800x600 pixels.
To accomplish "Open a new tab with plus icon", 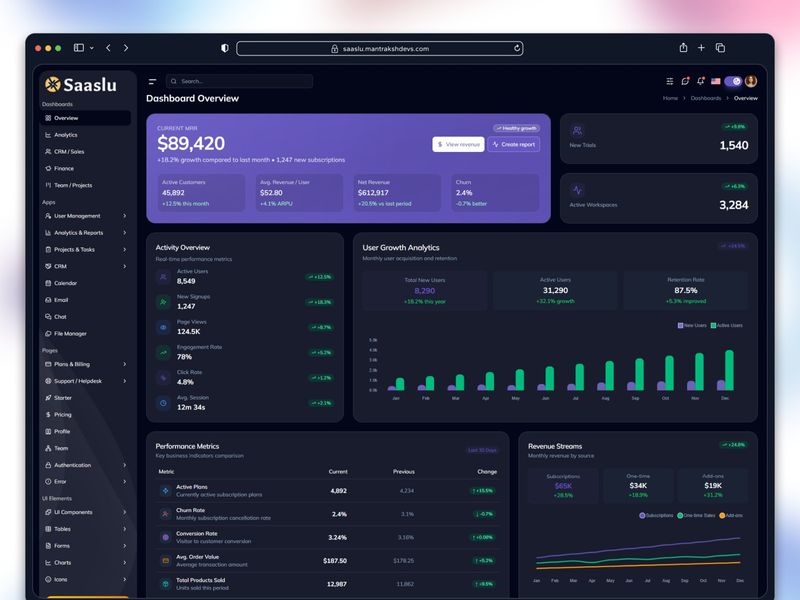I will pyautogui.click(x=702, y=47).
